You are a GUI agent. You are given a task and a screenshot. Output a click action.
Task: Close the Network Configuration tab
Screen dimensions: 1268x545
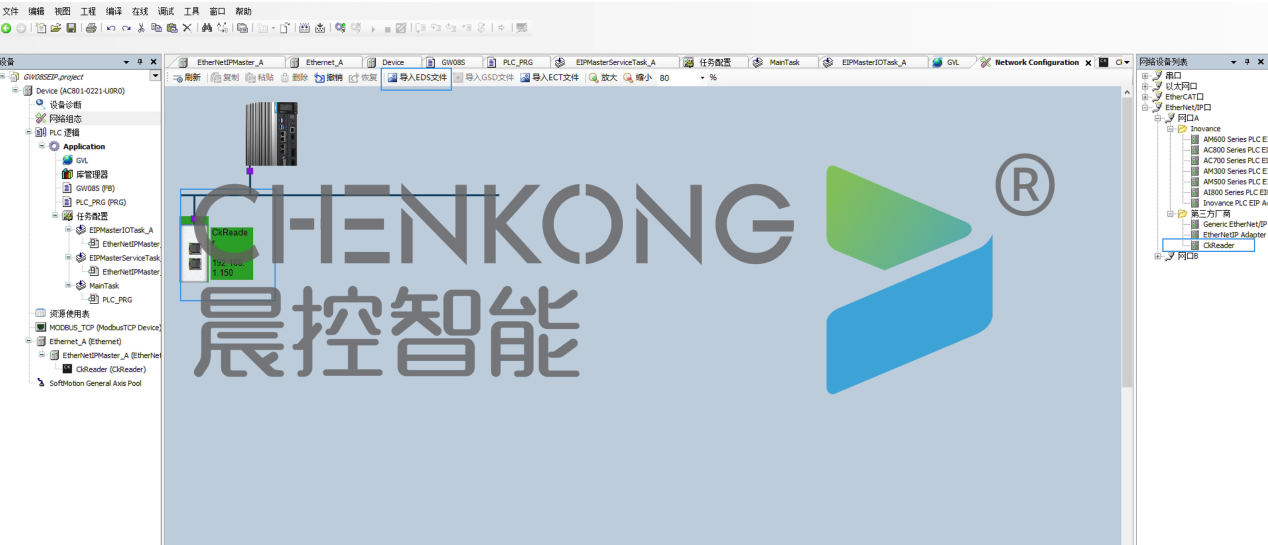click(x=1088, y=62)
